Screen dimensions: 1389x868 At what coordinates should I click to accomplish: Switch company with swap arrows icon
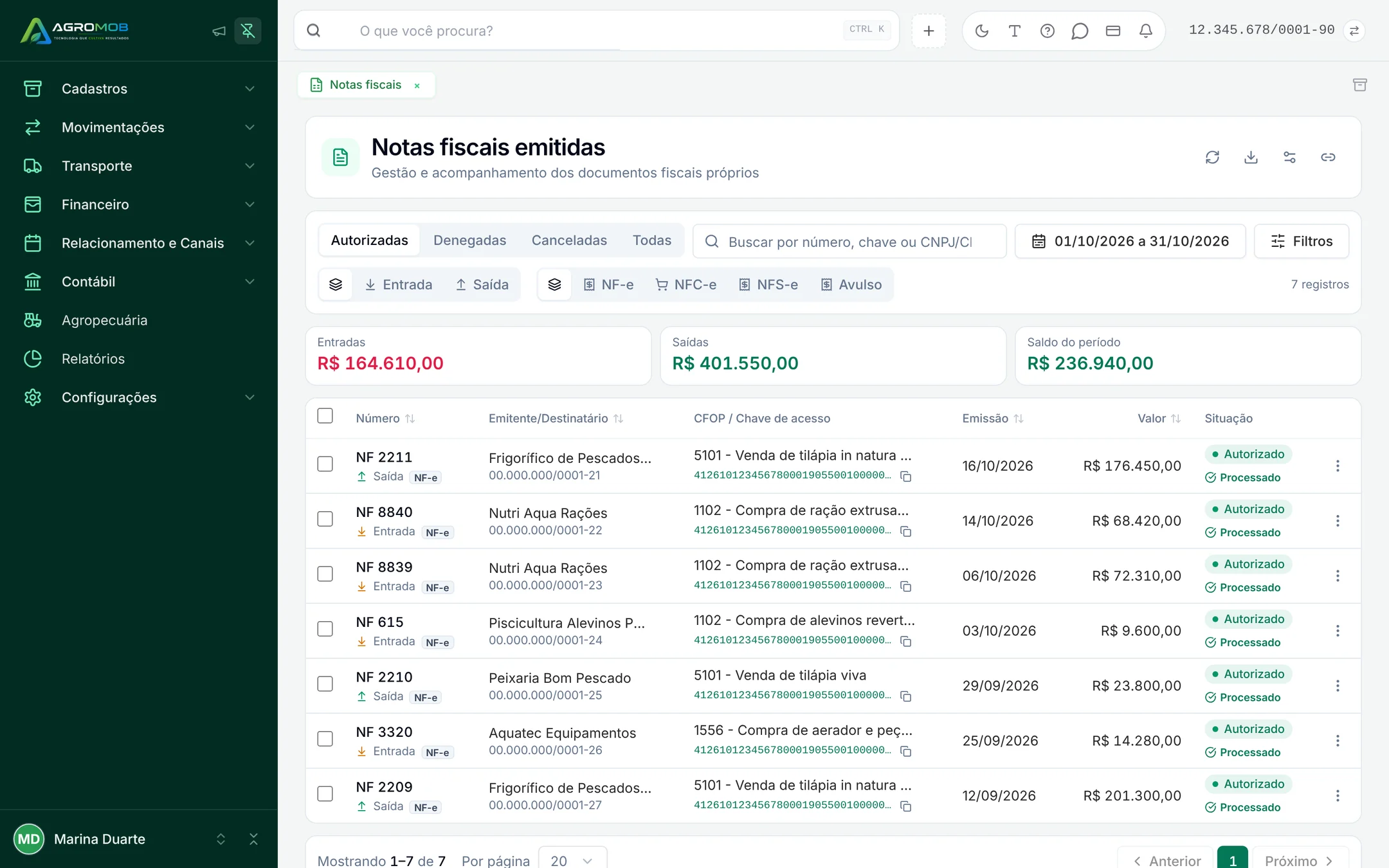pos(1354,31)
